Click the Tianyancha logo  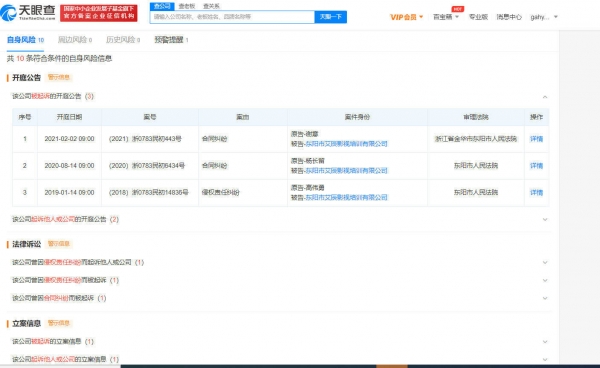28,13
